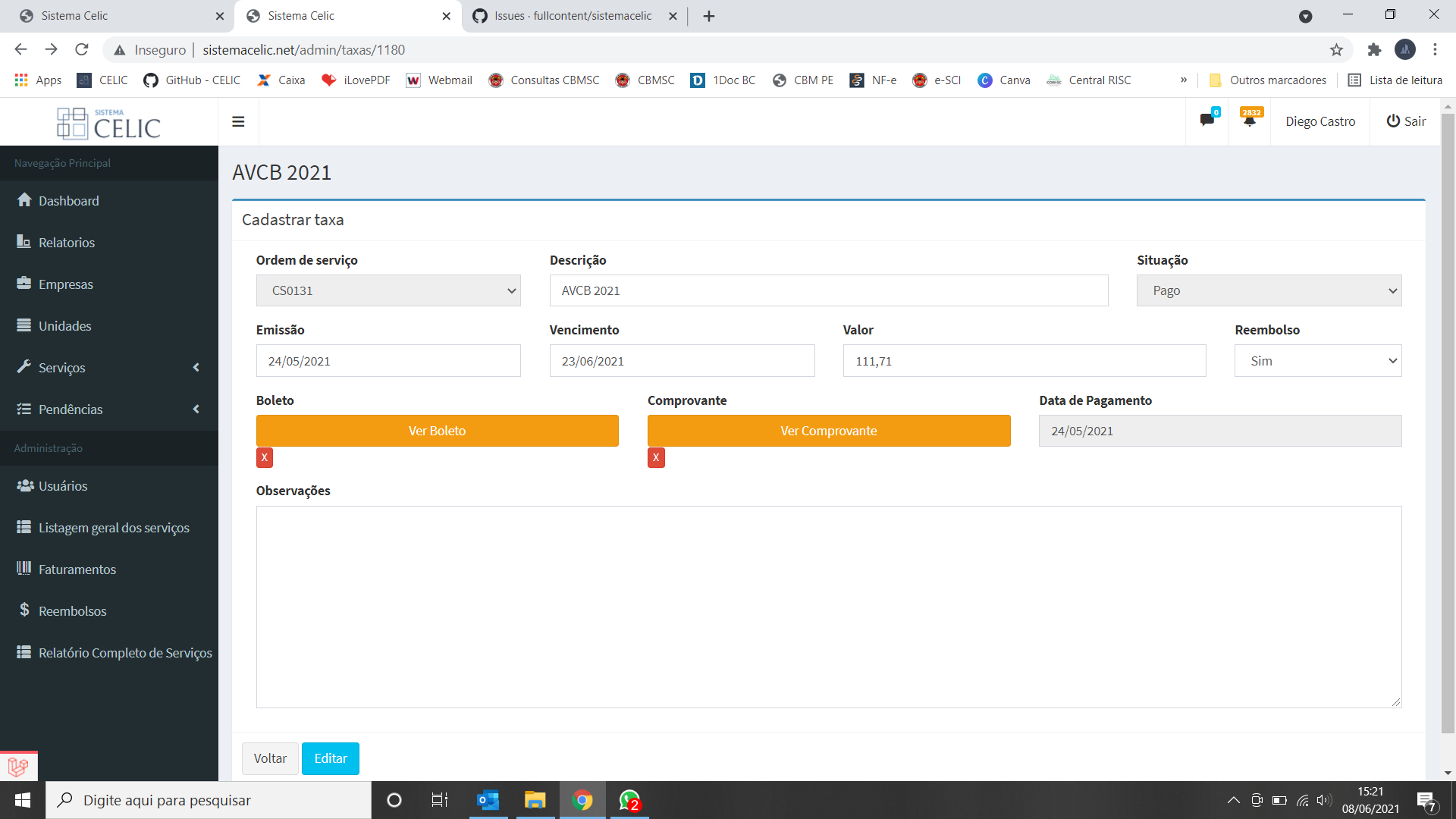Image resolution: width=1456 pixels, height=819 pixels.
Task: Open the Usuários administration page
Action: pyautogui.click(x=63, y=485)
